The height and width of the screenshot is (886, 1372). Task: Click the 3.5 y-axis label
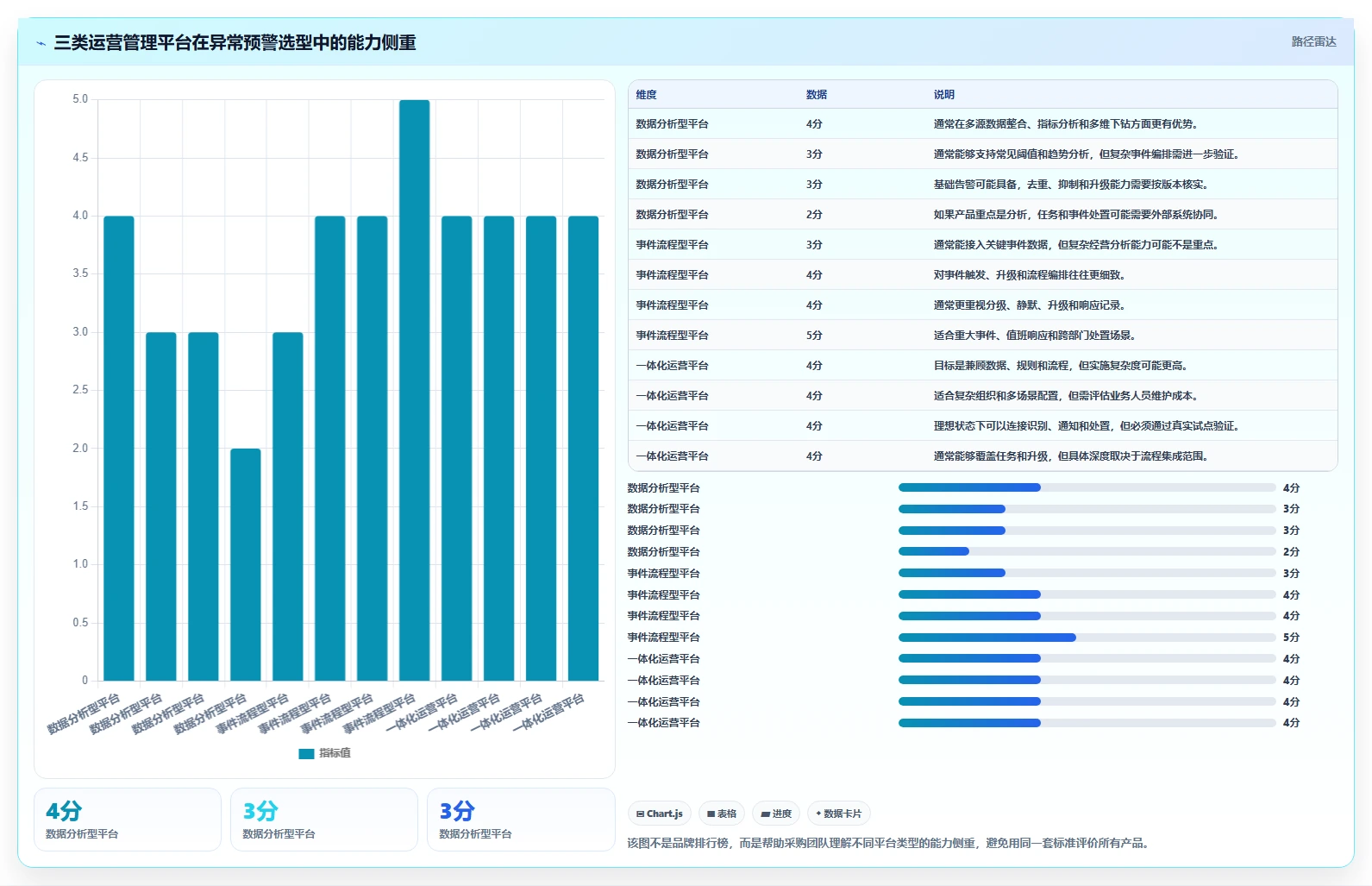(x=80, y=273)
